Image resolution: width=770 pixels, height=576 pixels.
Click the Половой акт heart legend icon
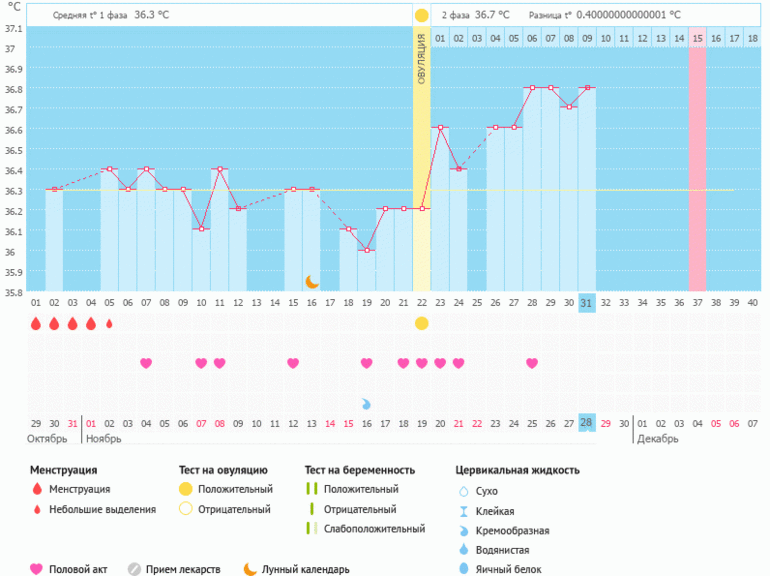[x=37, y=569]
